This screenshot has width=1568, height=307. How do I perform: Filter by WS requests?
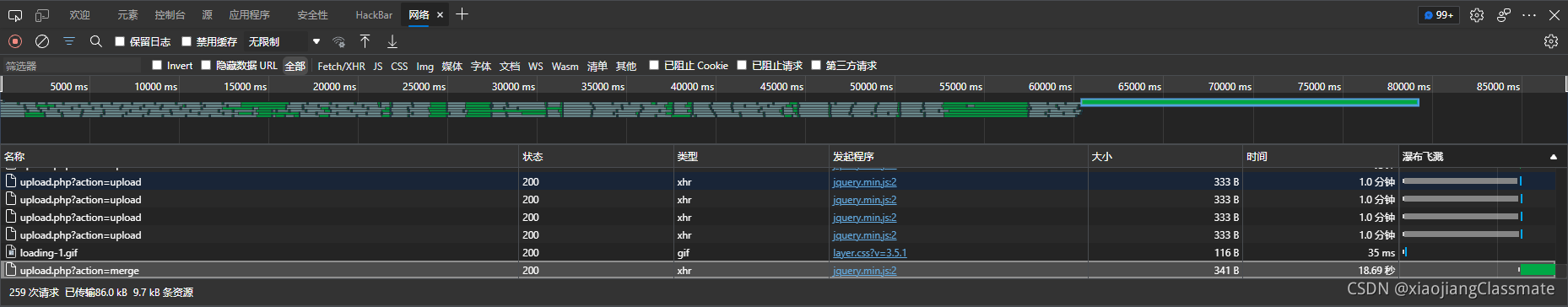pyautogui.click(x=536, y=66)
